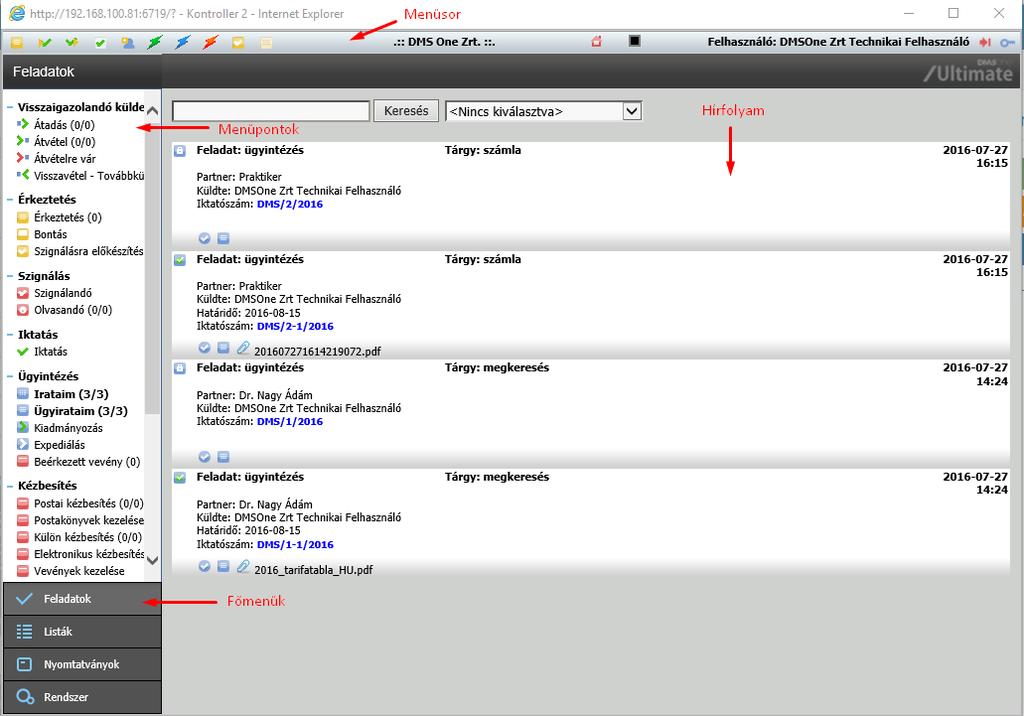Click the user/person icon in toolbar
Image resolution: width=1024 pixels, height=716 pixels.
(x=127, y=42)
